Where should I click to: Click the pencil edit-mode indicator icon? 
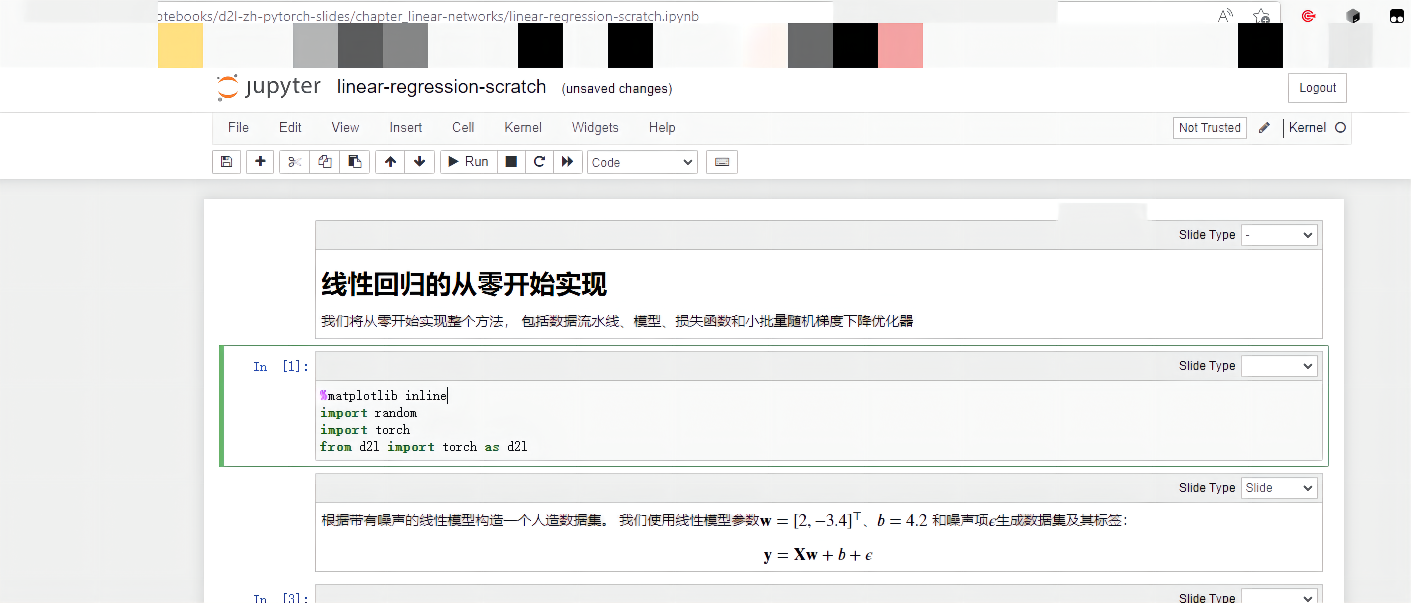(1264, 128)
